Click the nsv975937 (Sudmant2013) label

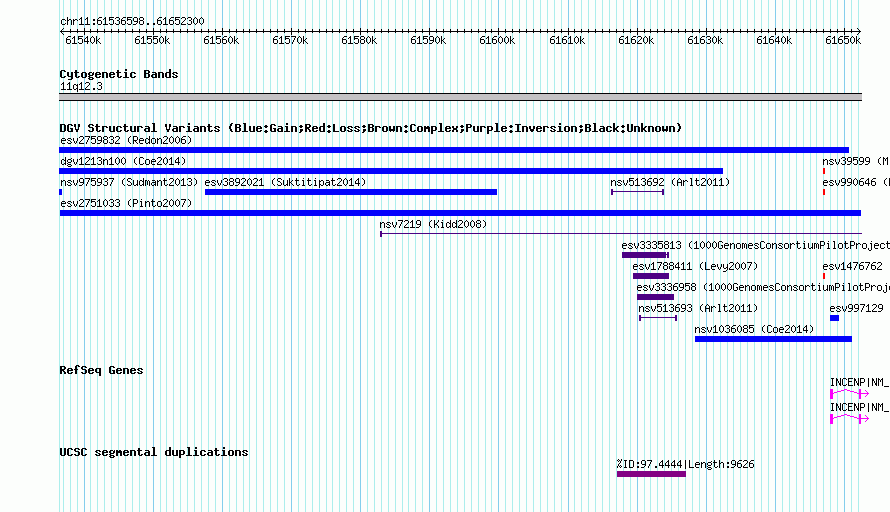coord(129,182)
